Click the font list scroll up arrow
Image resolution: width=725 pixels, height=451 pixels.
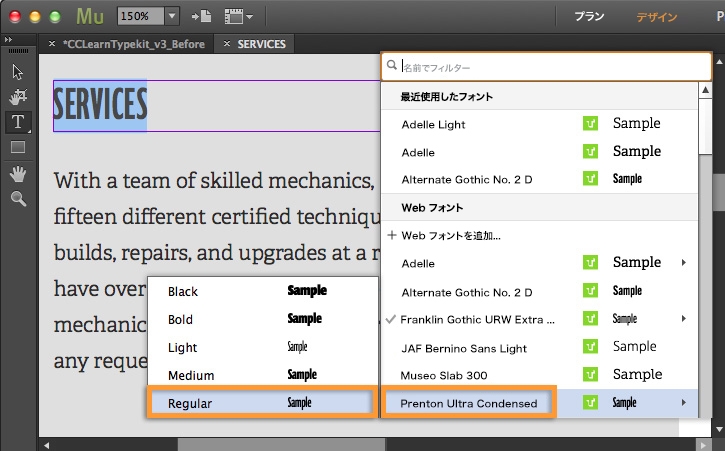click(705, 90)
